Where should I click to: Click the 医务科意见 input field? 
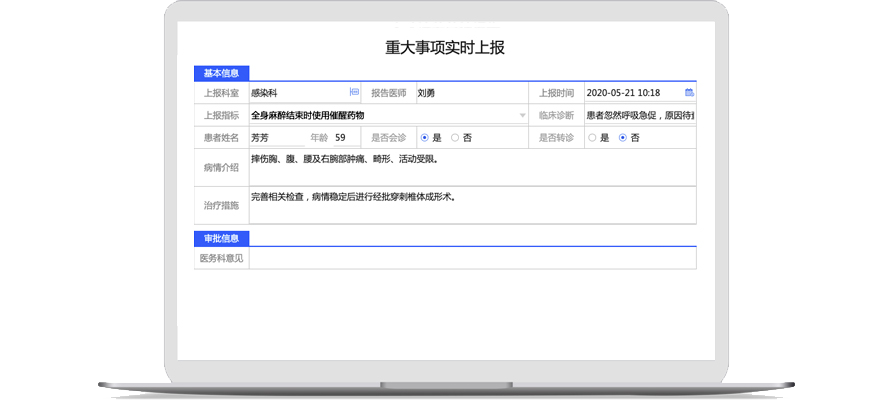(470, 258)
